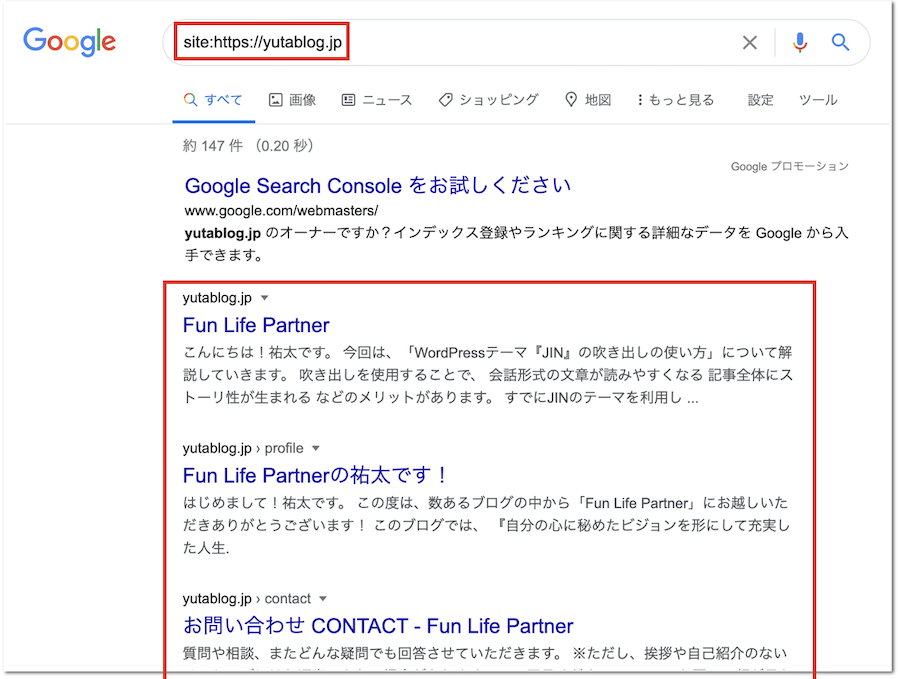Click the blue magnifier search icon

pos(840,42)
